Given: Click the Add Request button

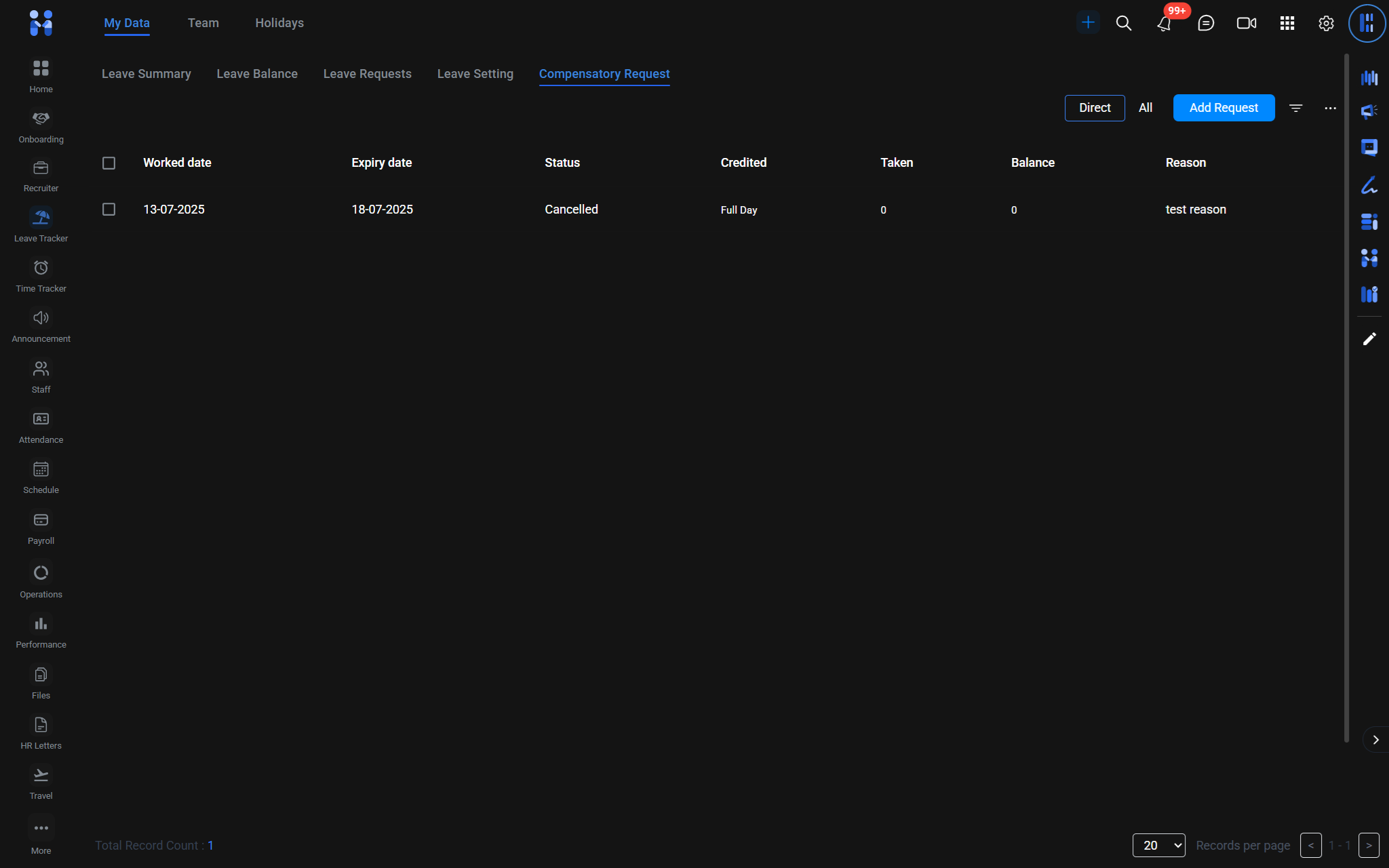Looking at the screenshot, I should pyautogui.click(x=1224, y=108).
